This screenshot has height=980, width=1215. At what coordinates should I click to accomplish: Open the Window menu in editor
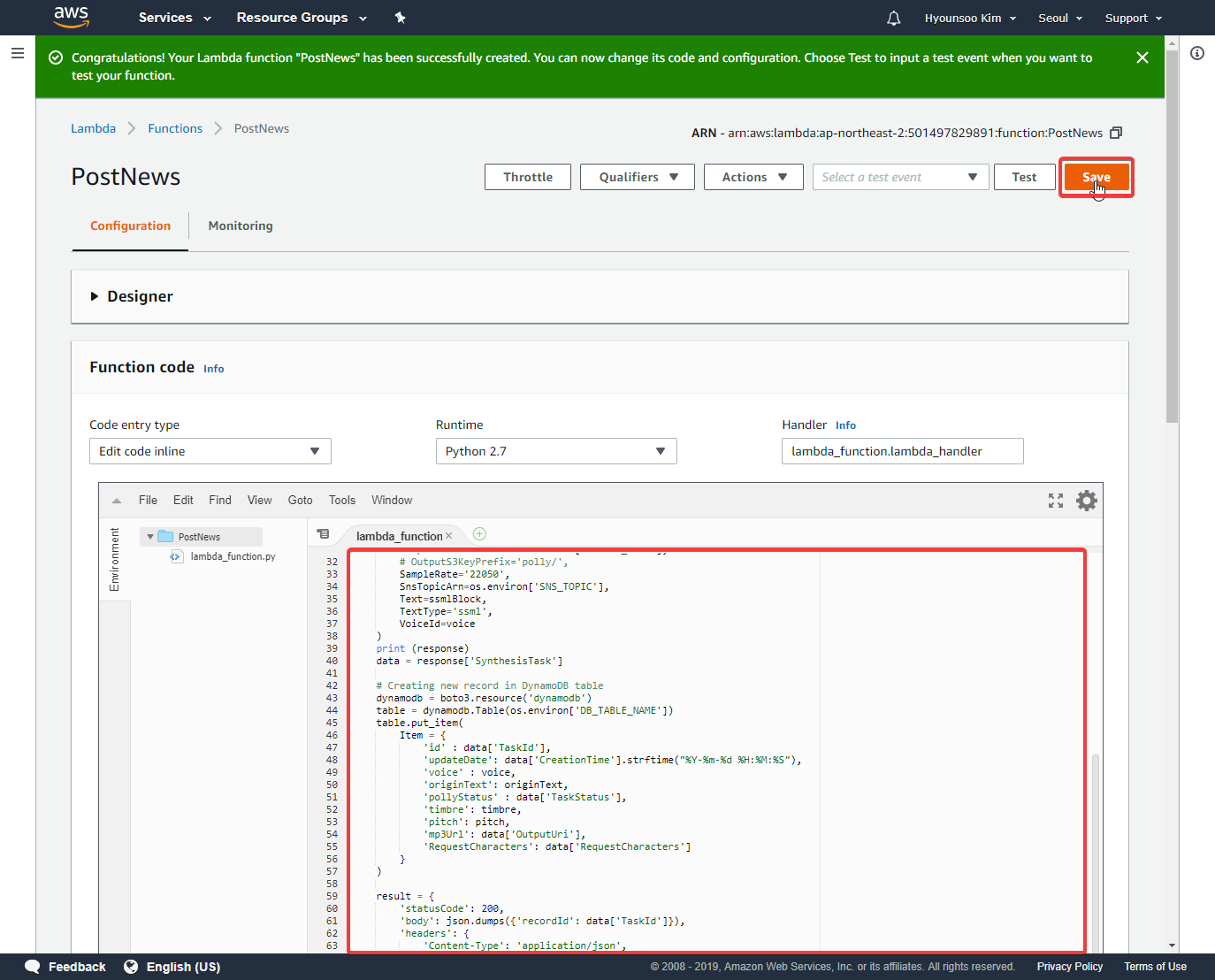point(392,500)
